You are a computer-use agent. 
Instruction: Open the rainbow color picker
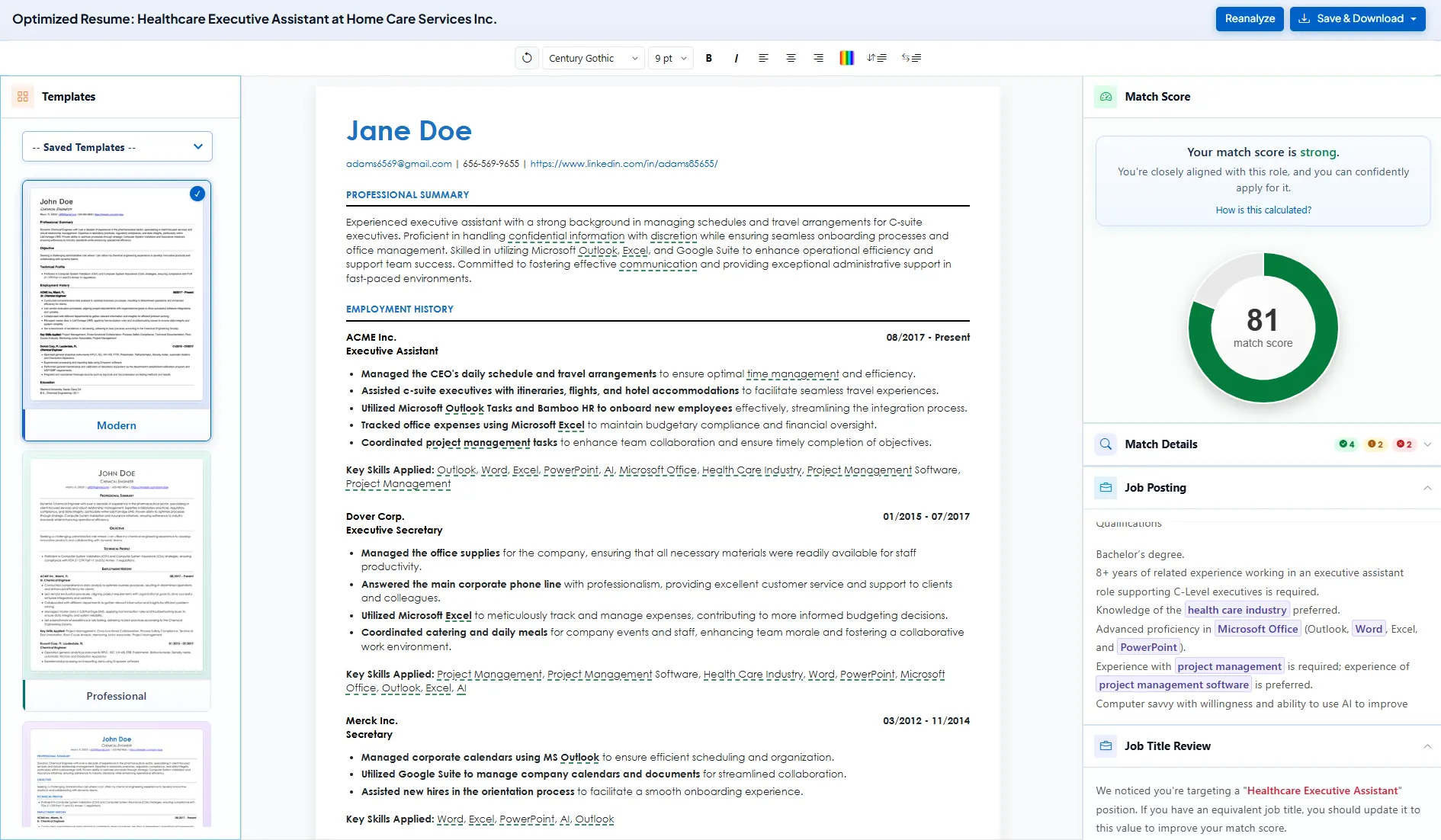click(x=846, y=58)
